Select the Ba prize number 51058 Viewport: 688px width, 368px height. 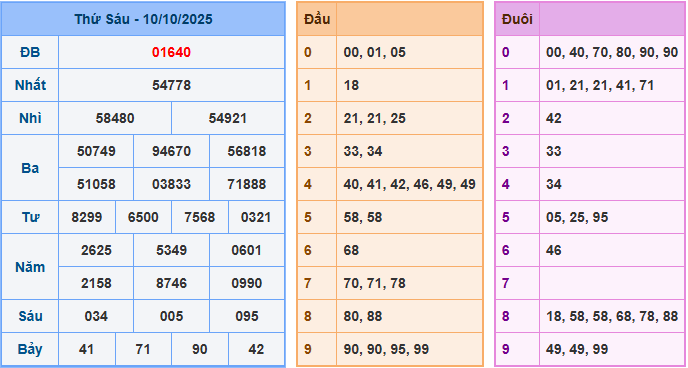click(96, 184)
